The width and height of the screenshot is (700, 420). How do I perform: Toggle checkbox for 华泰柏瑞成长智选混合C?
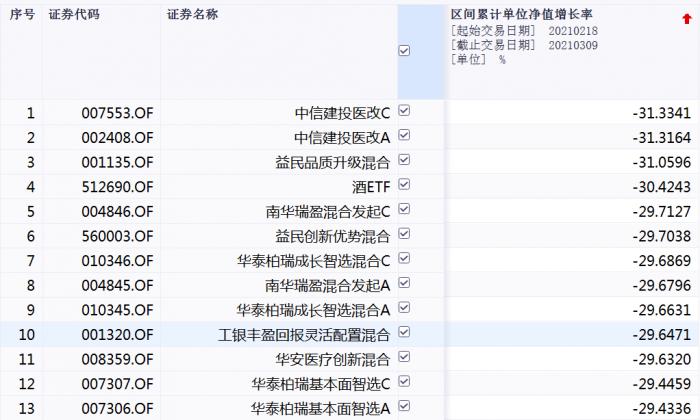pyautogui.click(x=404, y=258)
